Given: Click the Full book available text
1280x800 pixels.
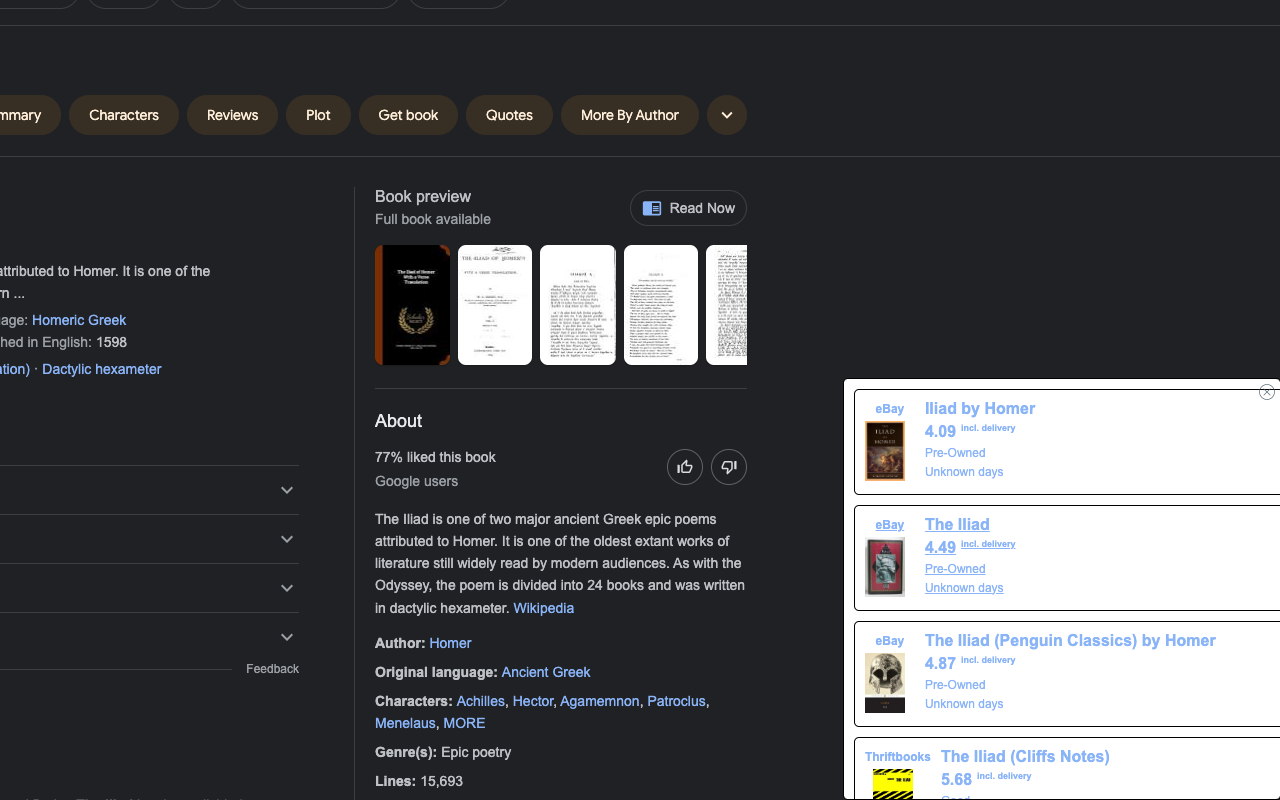Looking at the screenshot, I should coord(433,219).
